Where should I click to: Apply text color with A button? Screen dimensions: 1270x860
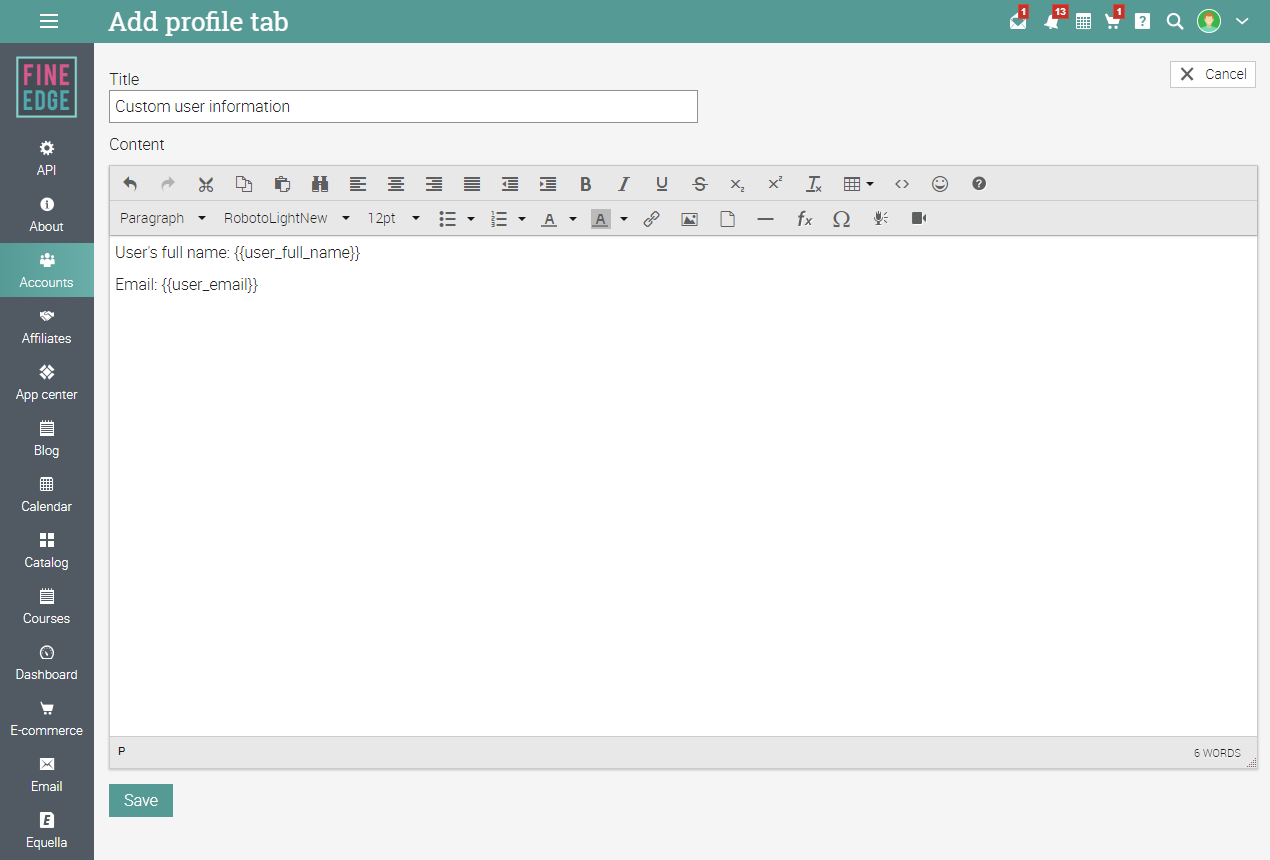tap(549, 219)
